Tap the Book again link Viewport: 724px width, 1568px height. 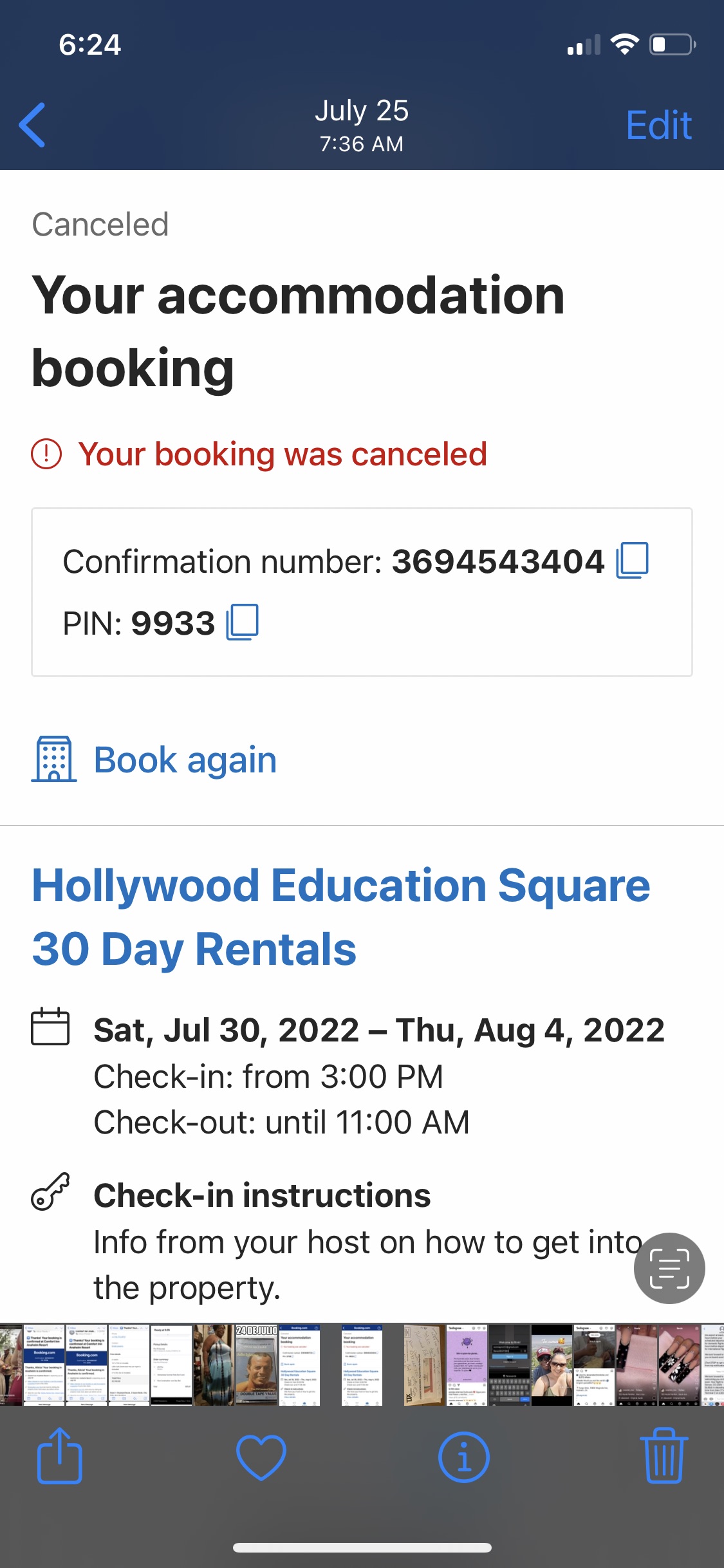(185, 760)
